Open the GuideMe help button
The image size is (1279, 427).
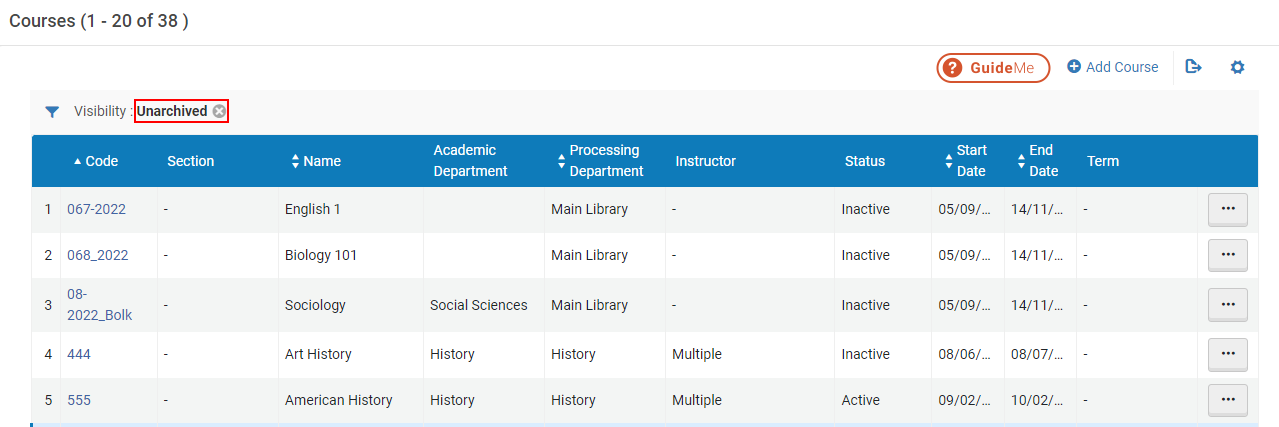992,68
